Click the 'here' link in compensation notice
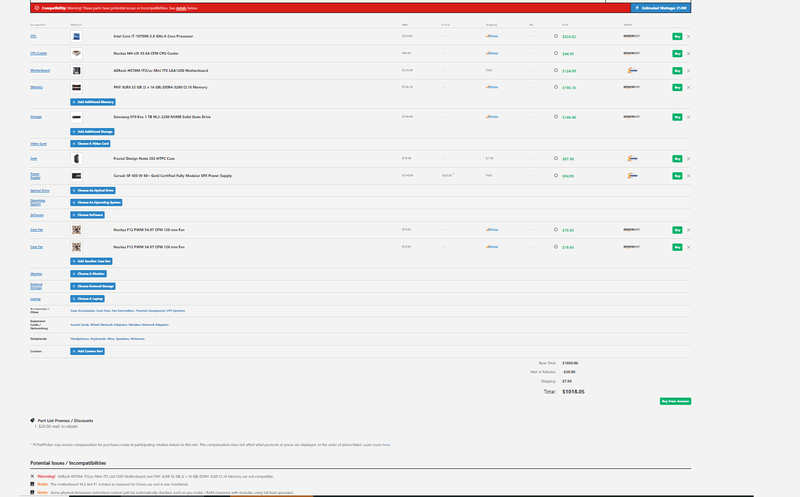800x497 pixels. [x=386, y=445]
